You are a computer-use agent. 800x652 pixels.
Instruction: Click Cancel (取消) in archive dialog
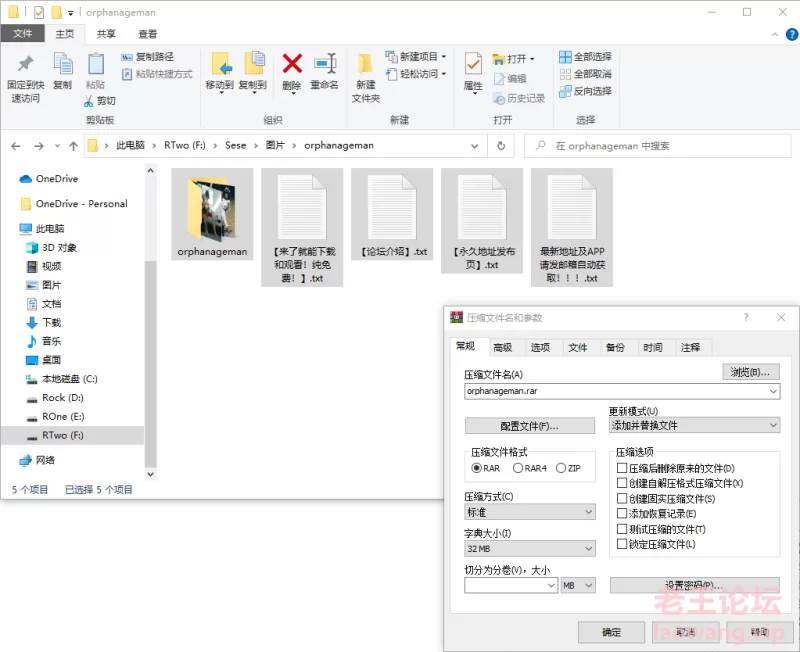(x=686, y=632)
